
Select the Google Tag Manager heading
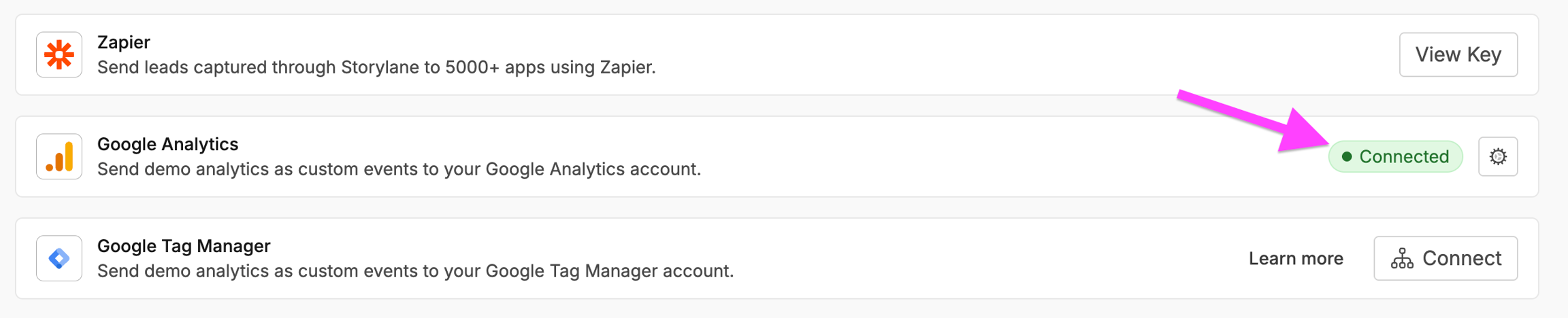pyautogui.click(x=184, y=246)
